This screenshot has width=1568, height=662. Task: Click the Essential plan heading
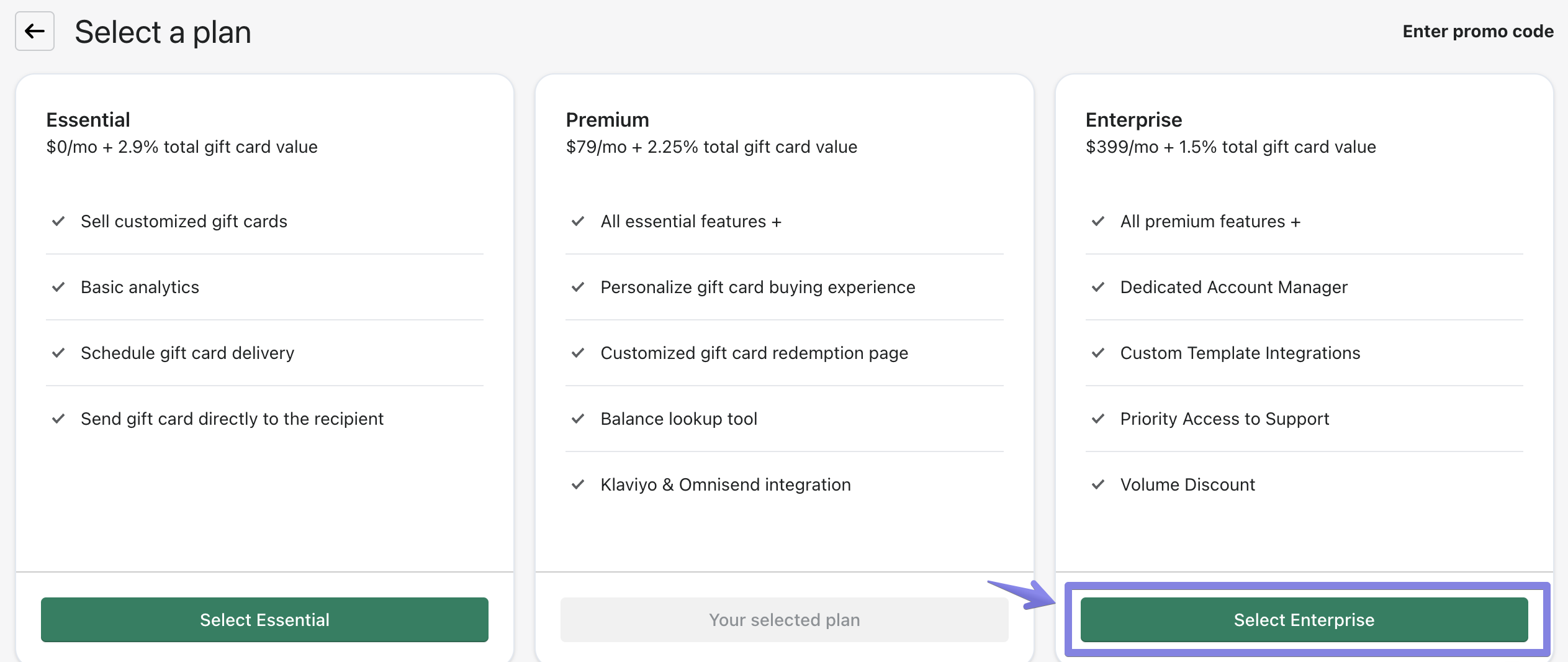click(88, 120)
